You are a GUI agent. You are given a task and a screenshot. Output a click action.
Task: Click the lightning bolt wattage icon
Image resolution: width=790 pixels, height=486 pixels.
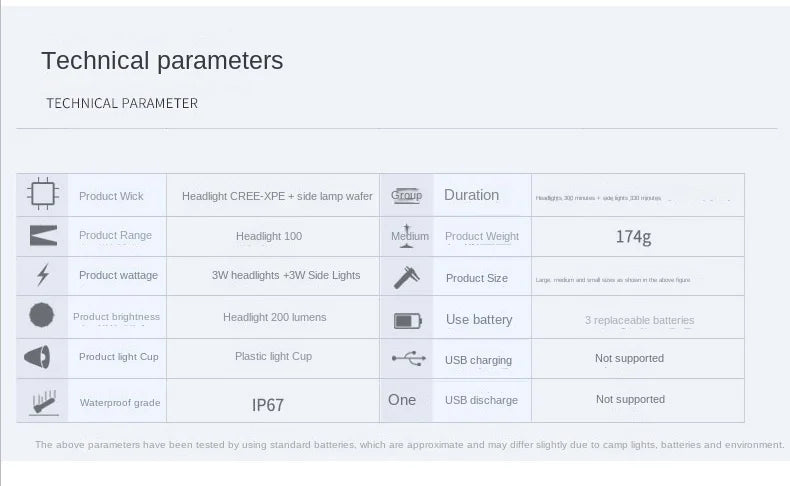click(x=43, y=275)
